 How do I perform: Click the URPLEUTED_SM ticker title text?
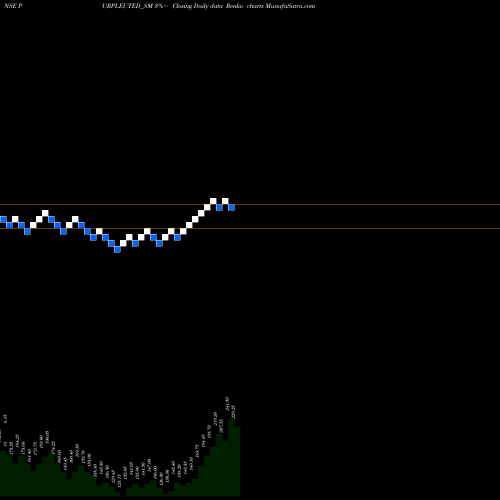[127, 6]
